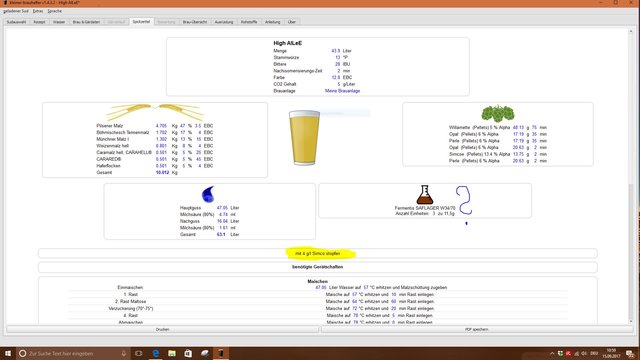The image size is (640, 360).
Task: Click the Willamette (Pellets) hop row
Action: click(x=498, y=127)
